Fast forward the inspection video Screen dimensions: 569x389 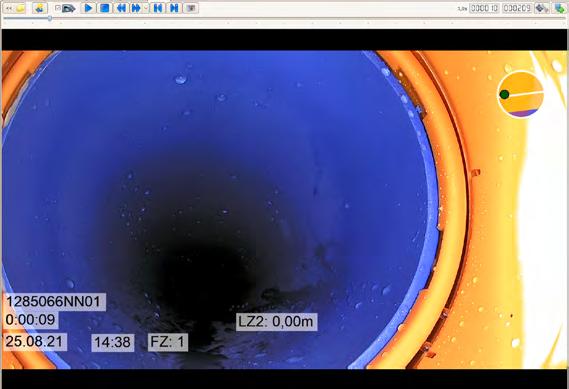[136, 8]
